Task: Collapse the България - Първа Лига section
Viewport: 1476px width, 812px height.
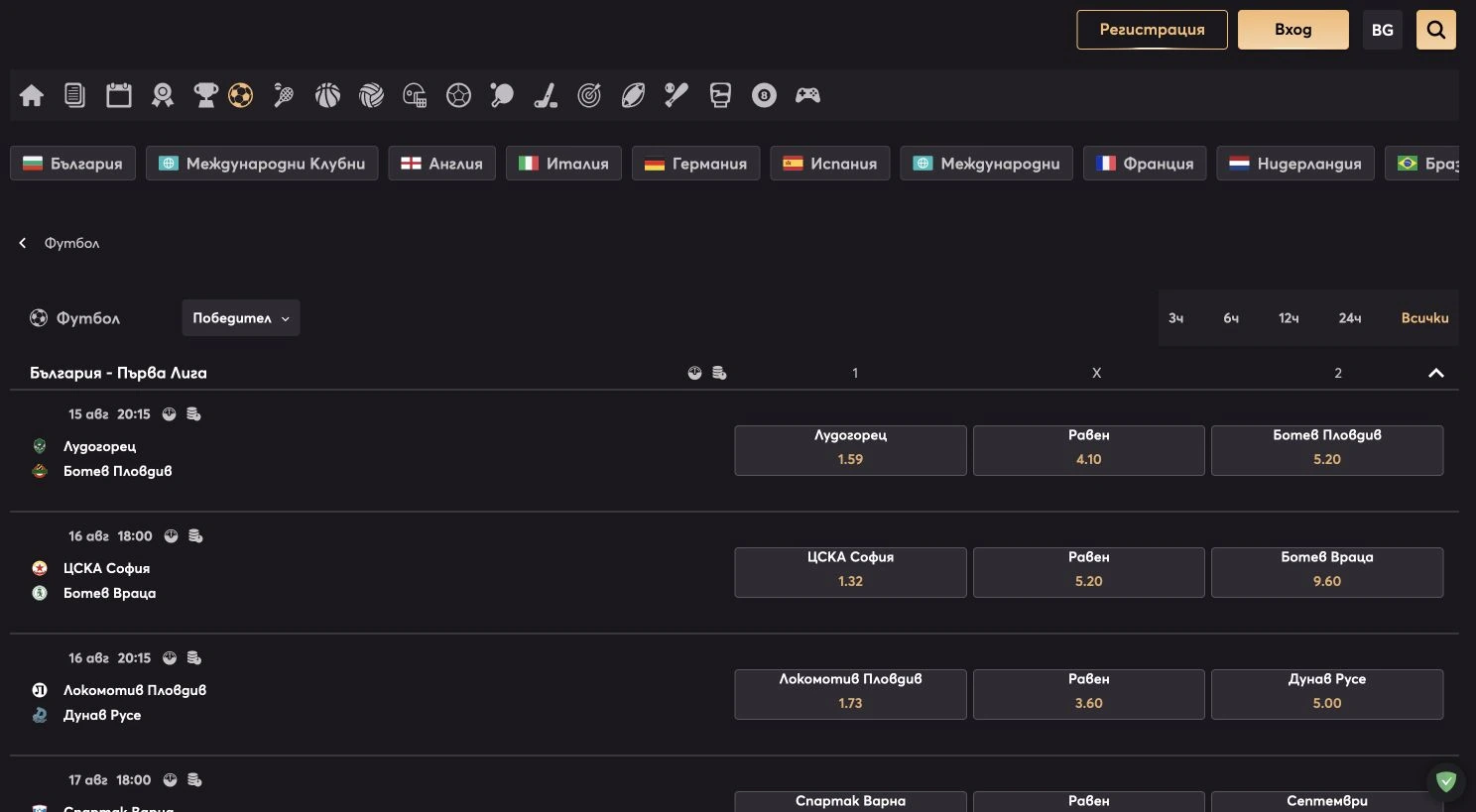Action: pyautogui.click(x=1435, y=374)
